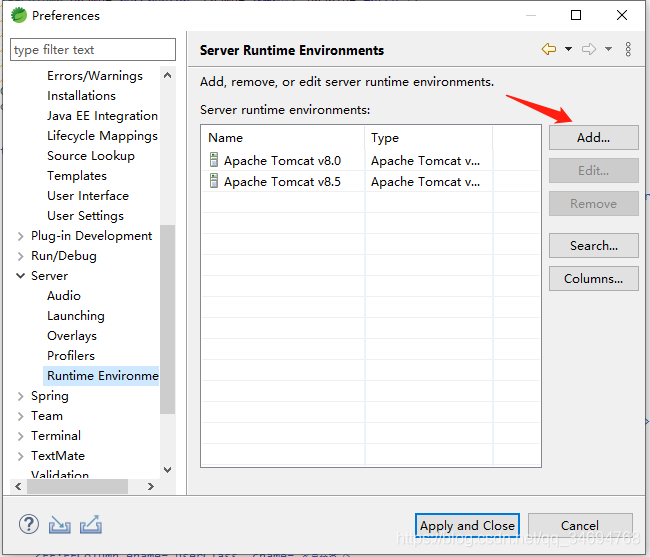Click the Type cell of the Tomcat v8.5 row
This screenshot has width=650, height=557.
[x=426, y=182]
